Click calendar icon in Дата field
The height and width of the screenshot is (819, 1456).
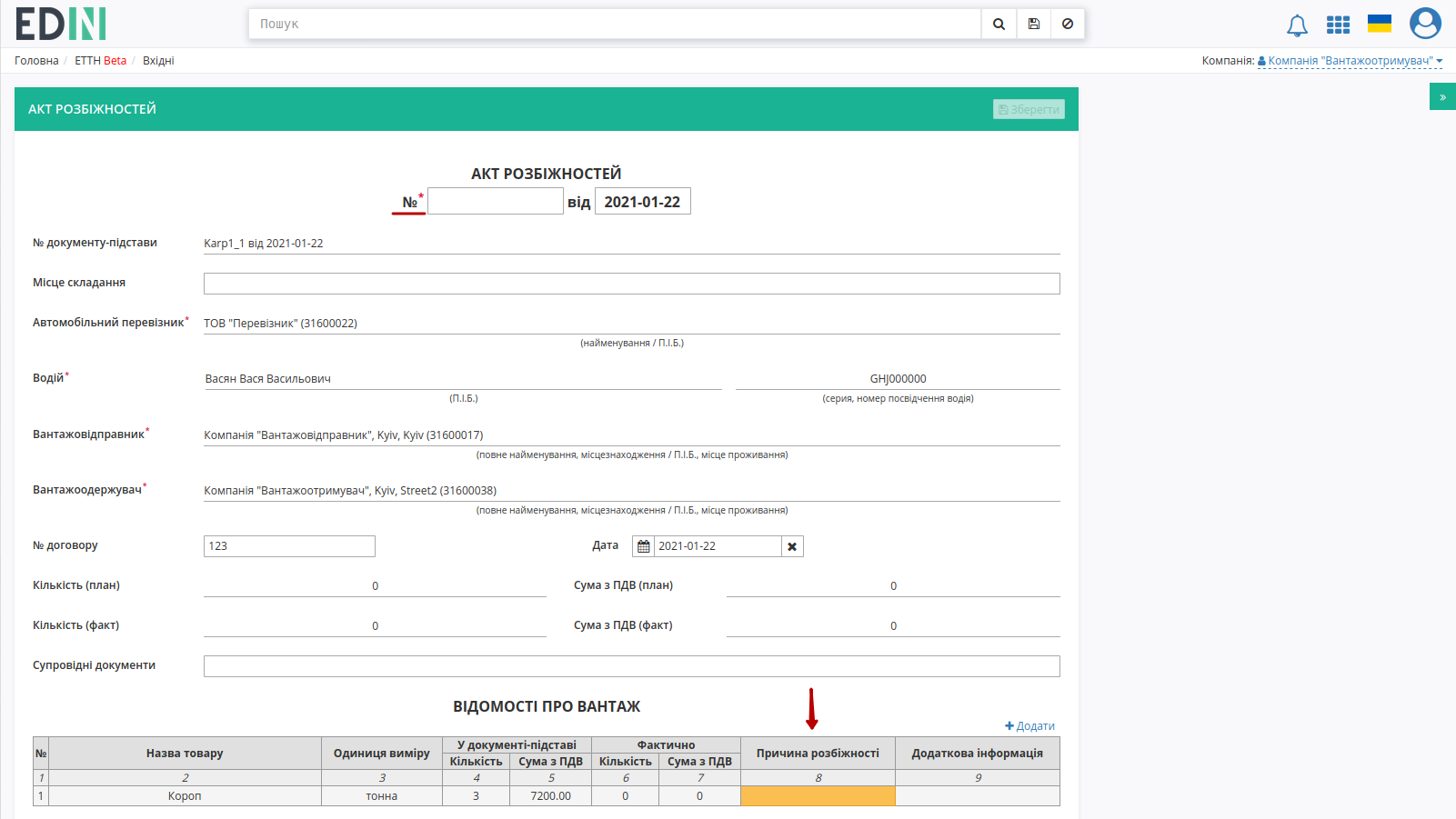pos(644,546)
